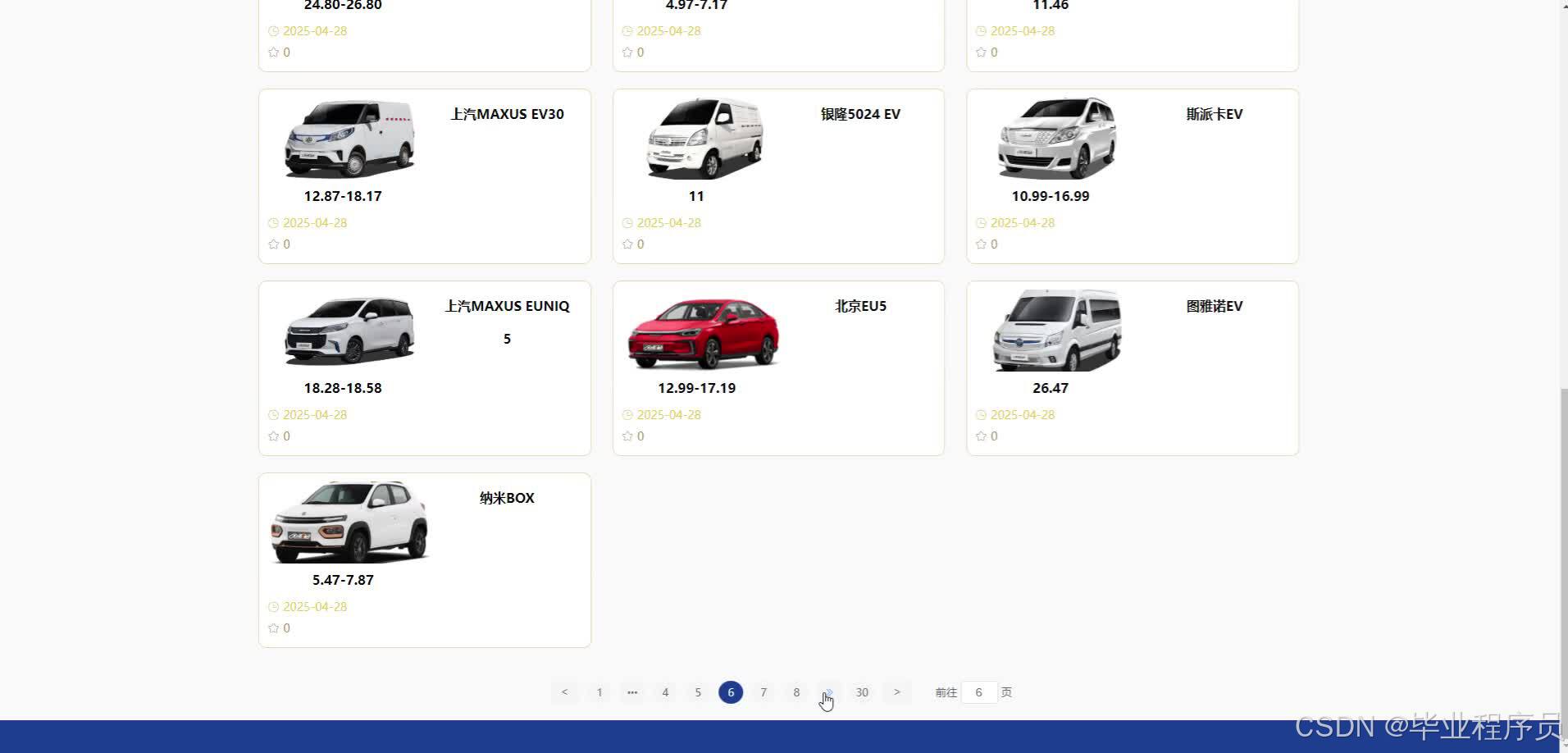Click clock icon on 上汽MAXUS EUNIQ 5 card
Screen dimensions: 1568x753
tap(273, 415)
